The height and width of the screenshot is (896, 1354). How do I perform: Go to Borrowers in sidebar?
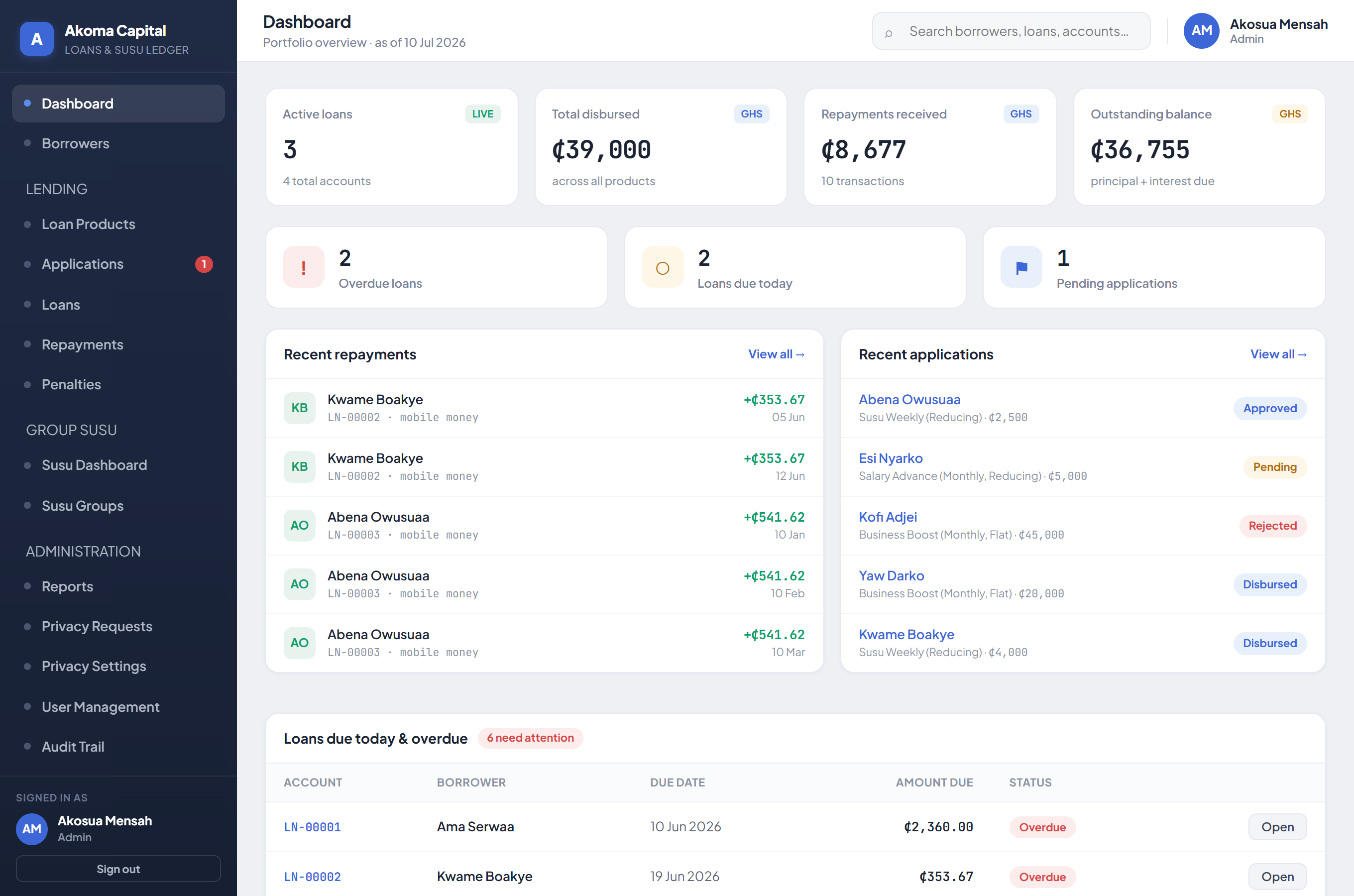point(118,143)
